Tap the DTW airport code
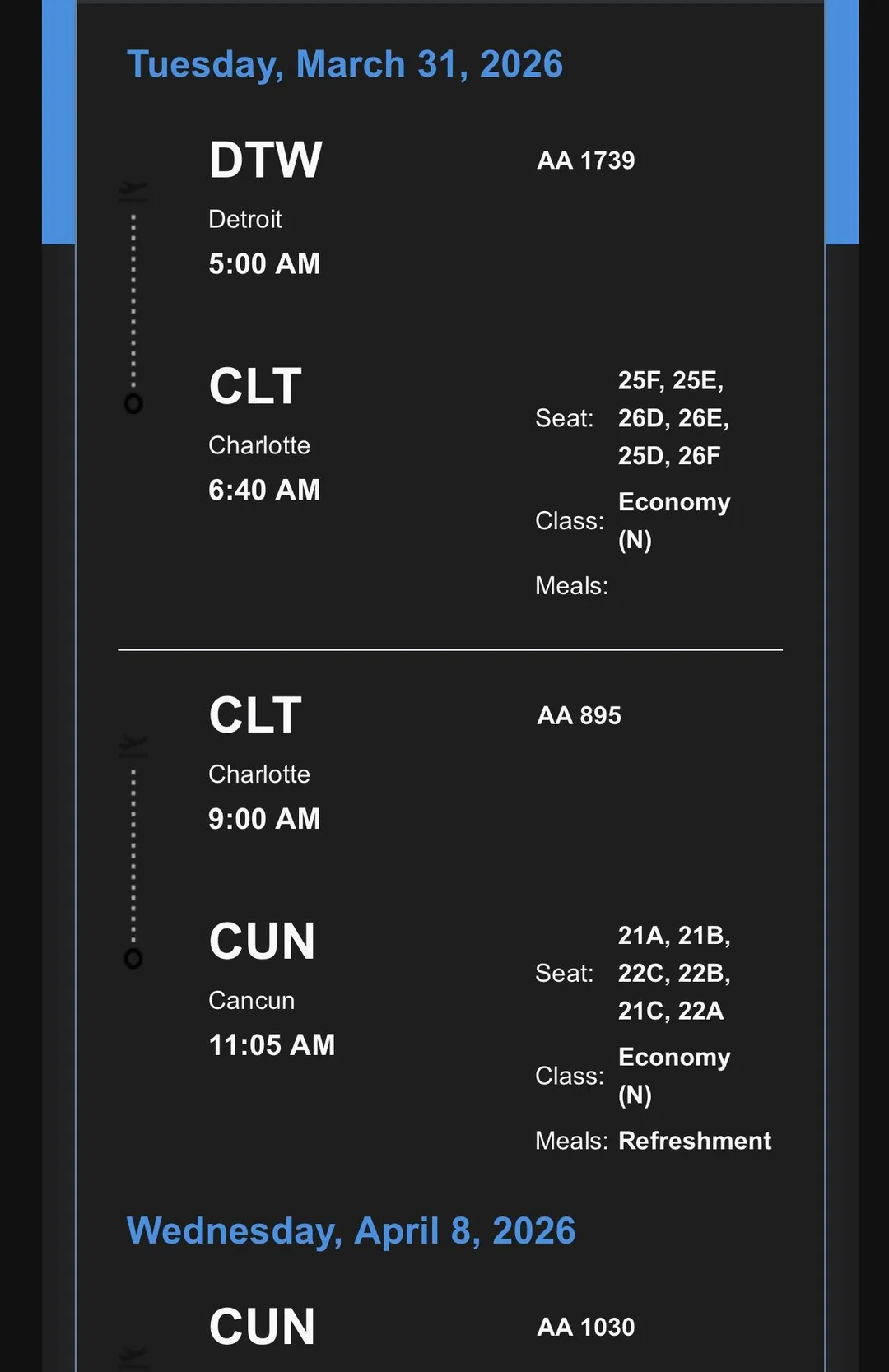This screenshot has width=889, height=1372. [x=265, y=160]
